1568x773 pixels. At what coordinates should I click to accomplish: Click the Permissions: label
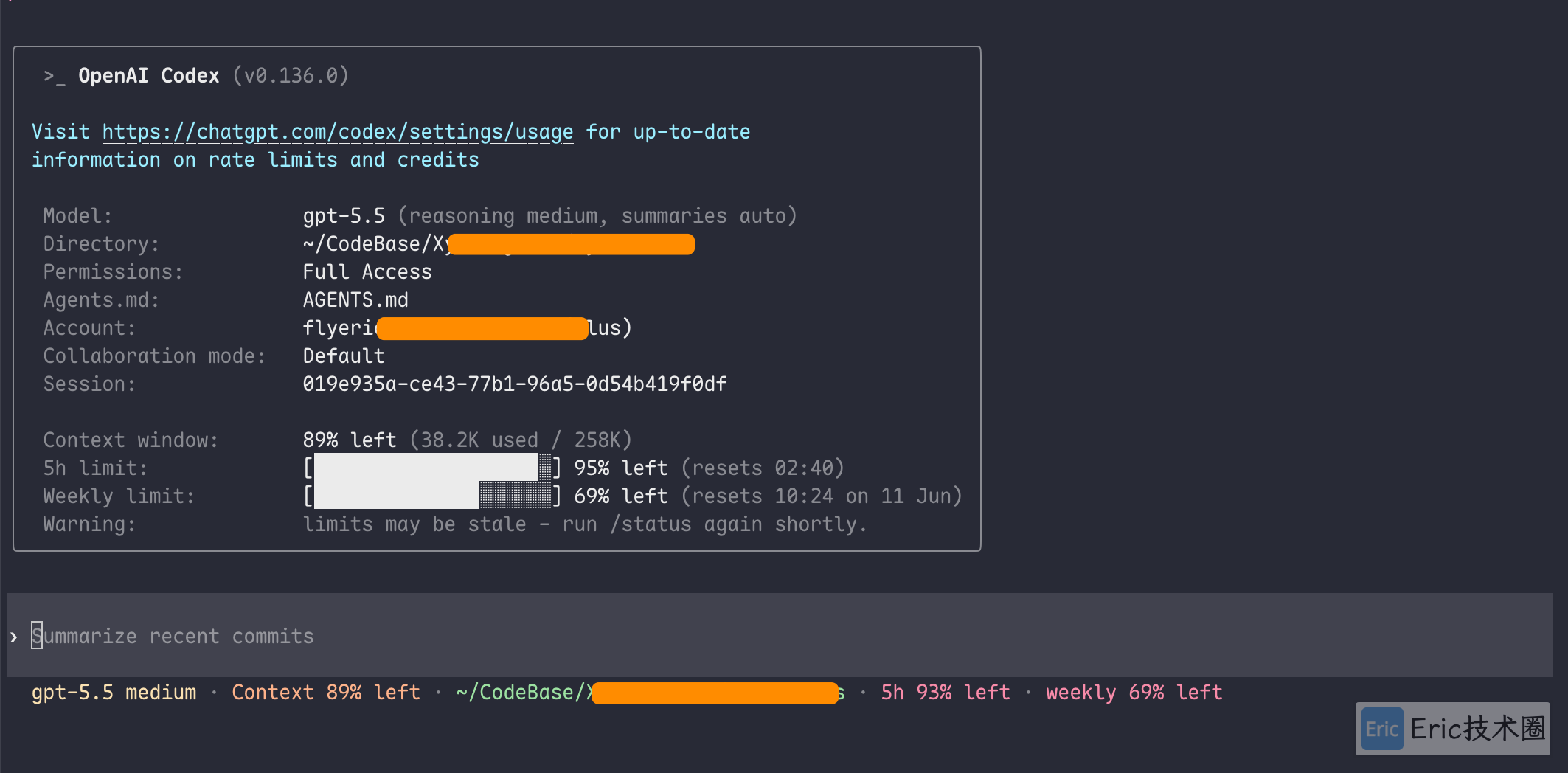coord(114,272)
